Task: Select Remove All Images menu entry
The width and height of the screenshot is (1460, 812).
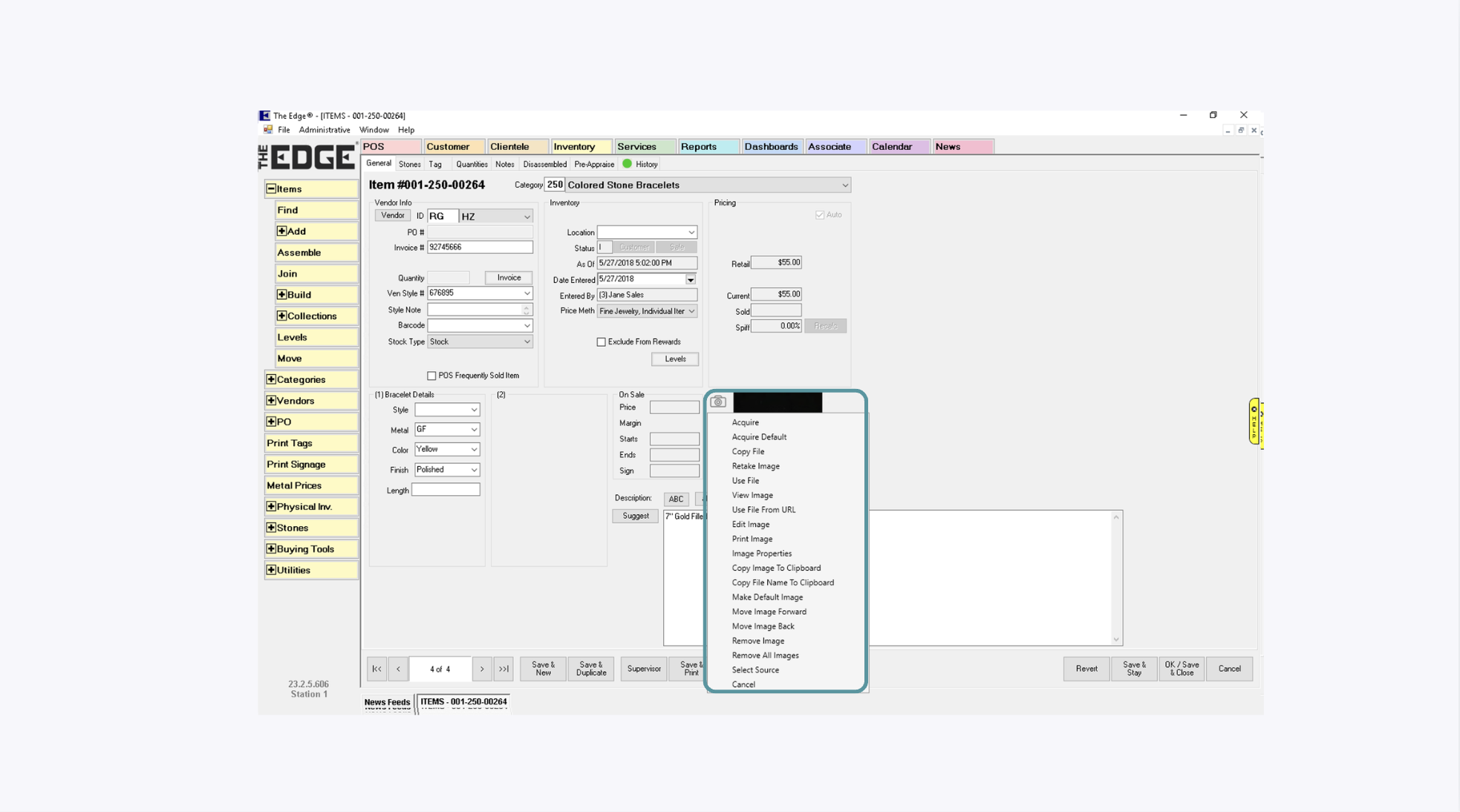Action: (765, 655)
